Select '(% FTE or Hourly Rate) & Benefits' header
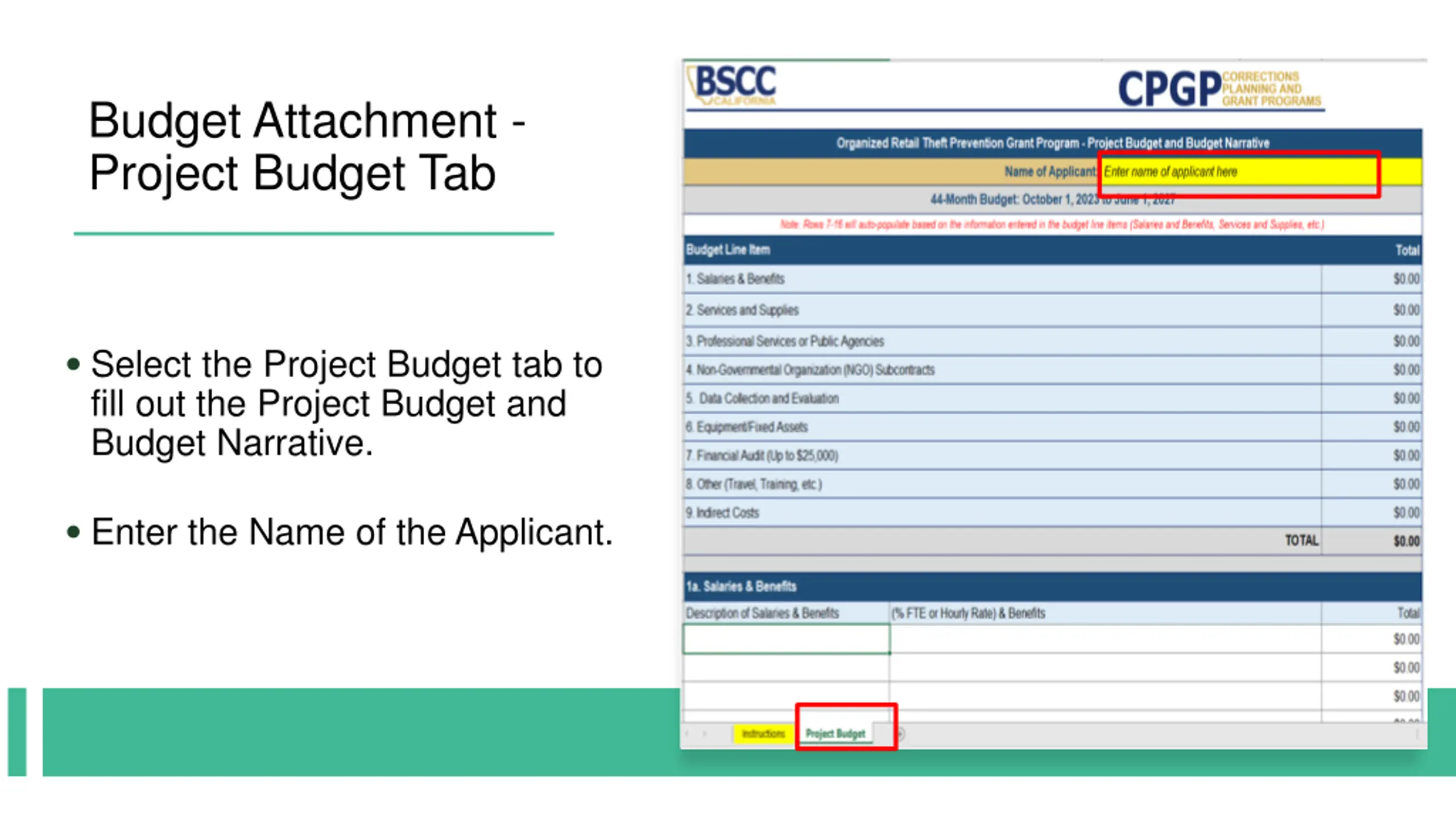 1106,613
